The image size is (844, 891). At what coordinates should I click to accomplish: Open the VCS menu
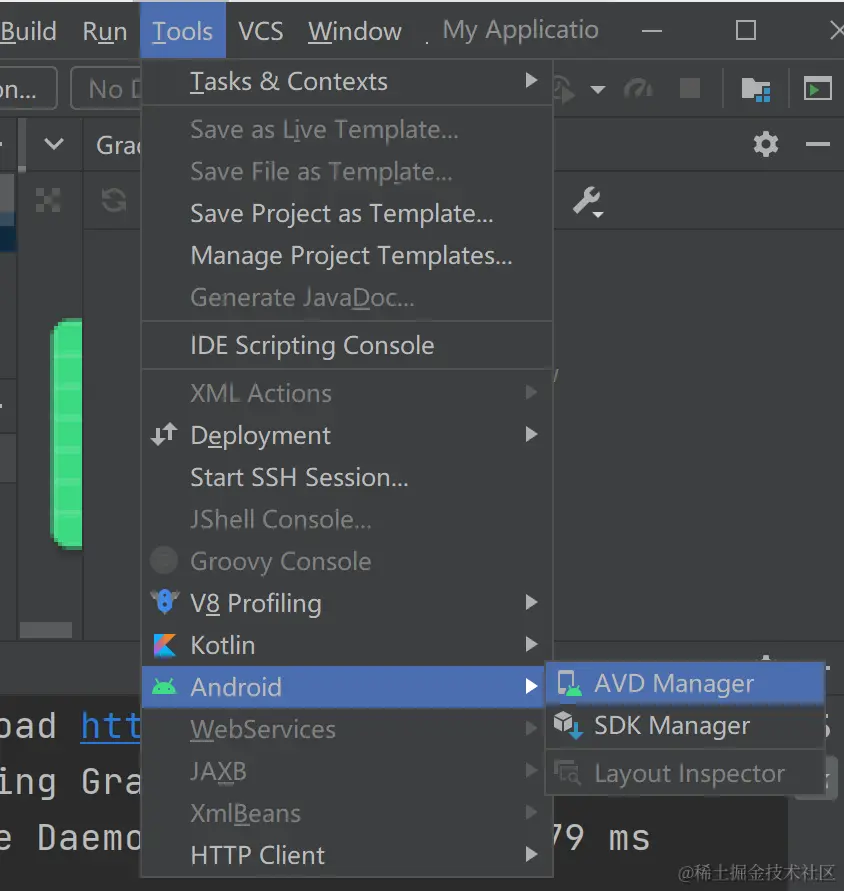260,31
